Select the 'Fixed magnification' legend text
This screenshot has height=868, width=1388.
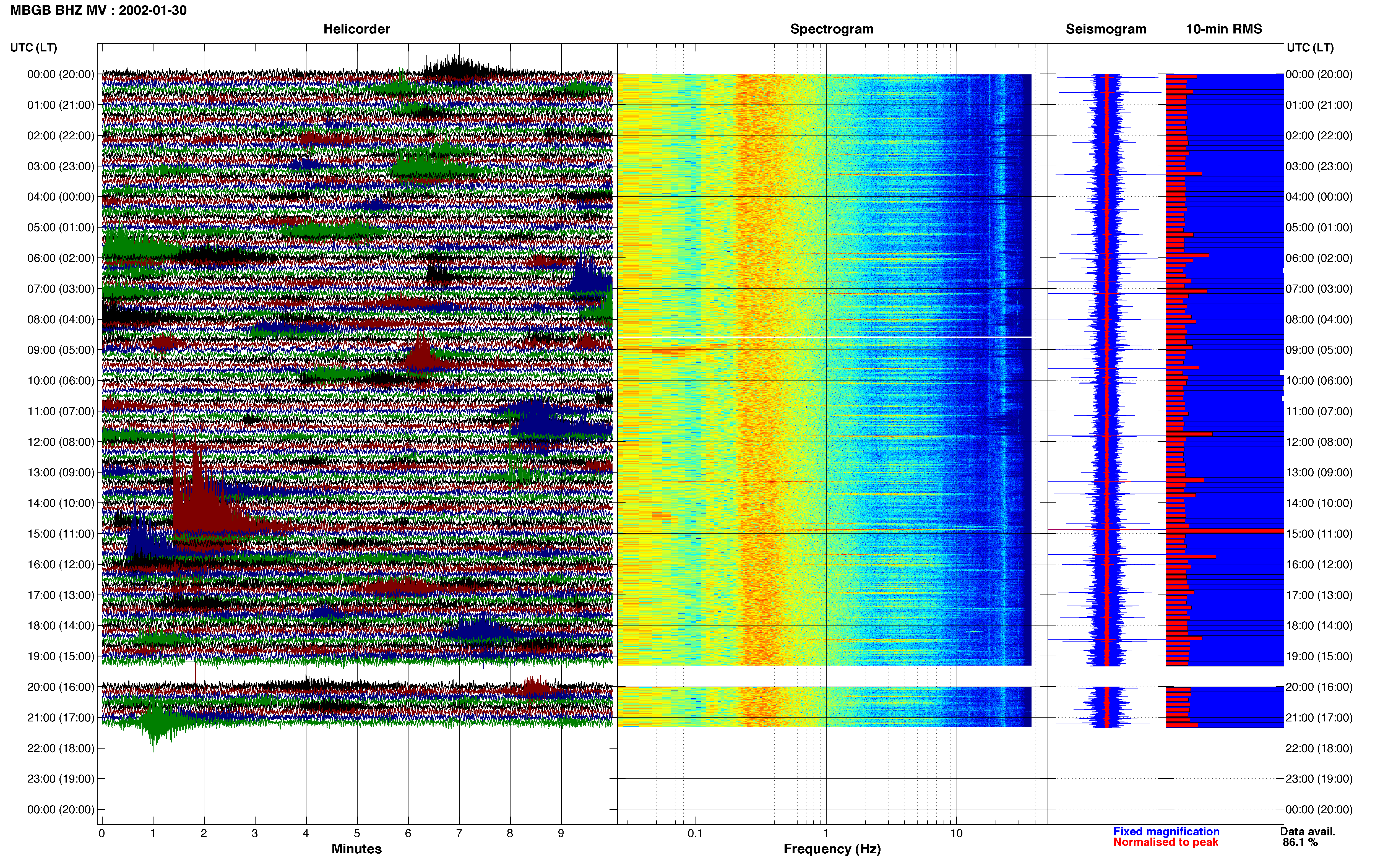tap(1166, 831)
